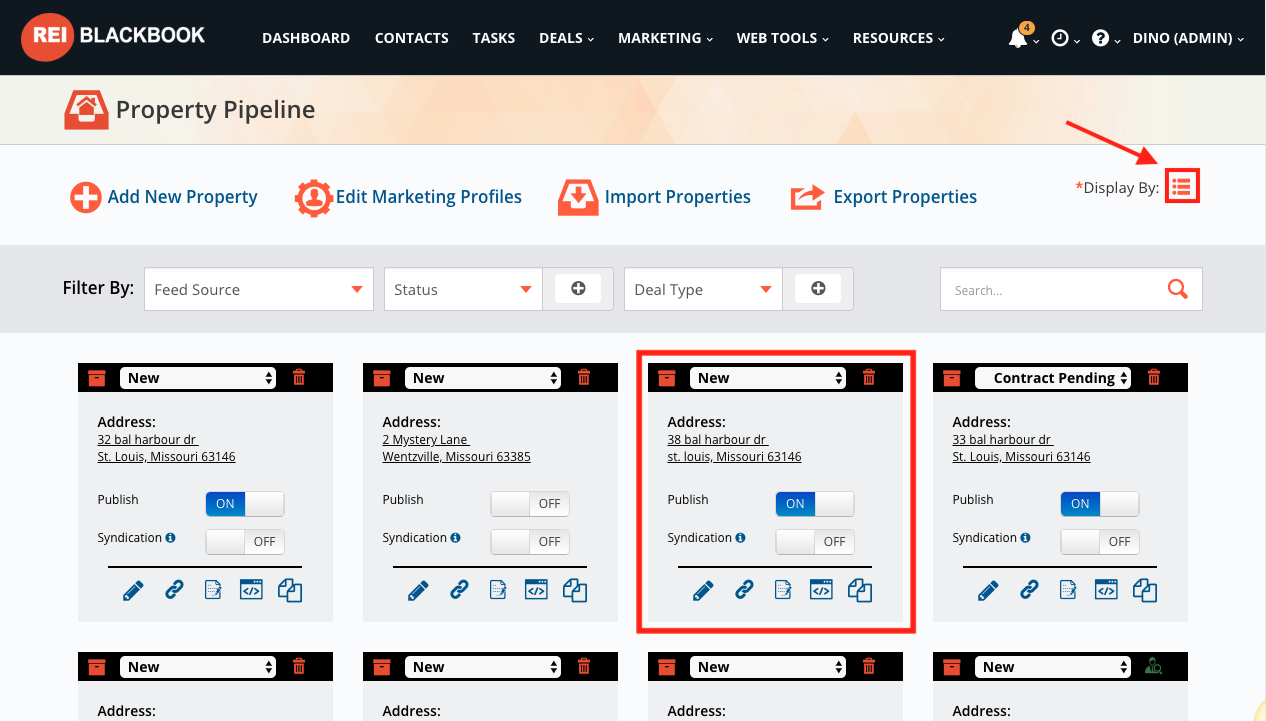Open the 32 bal harbour dr address link
The width and height of the screenshot is (1266, 721).
[166, 448]
